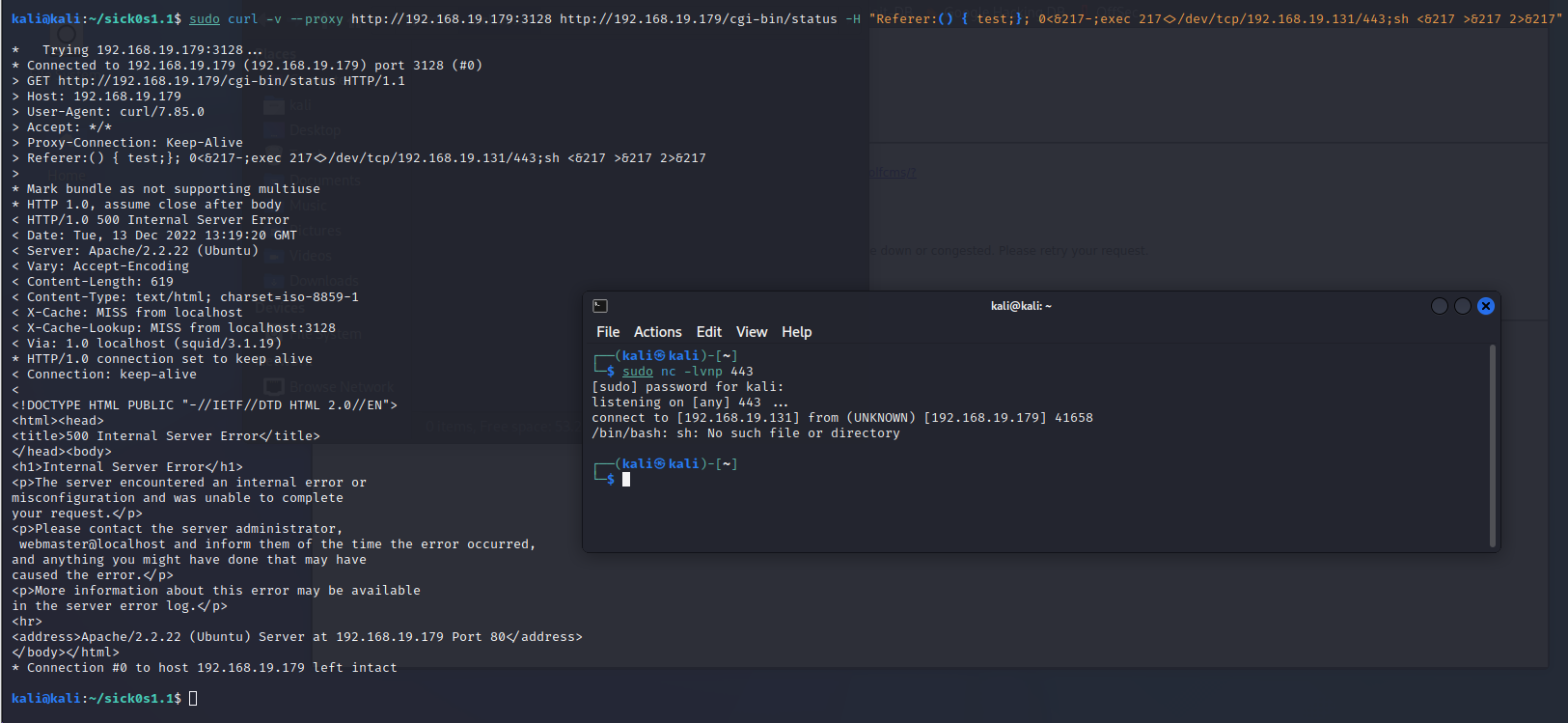Click 'X-Cache-Lookup: MISS from localhost:3128'
The height and width of the screenshot is (723, 1568).
click(174, 327)
